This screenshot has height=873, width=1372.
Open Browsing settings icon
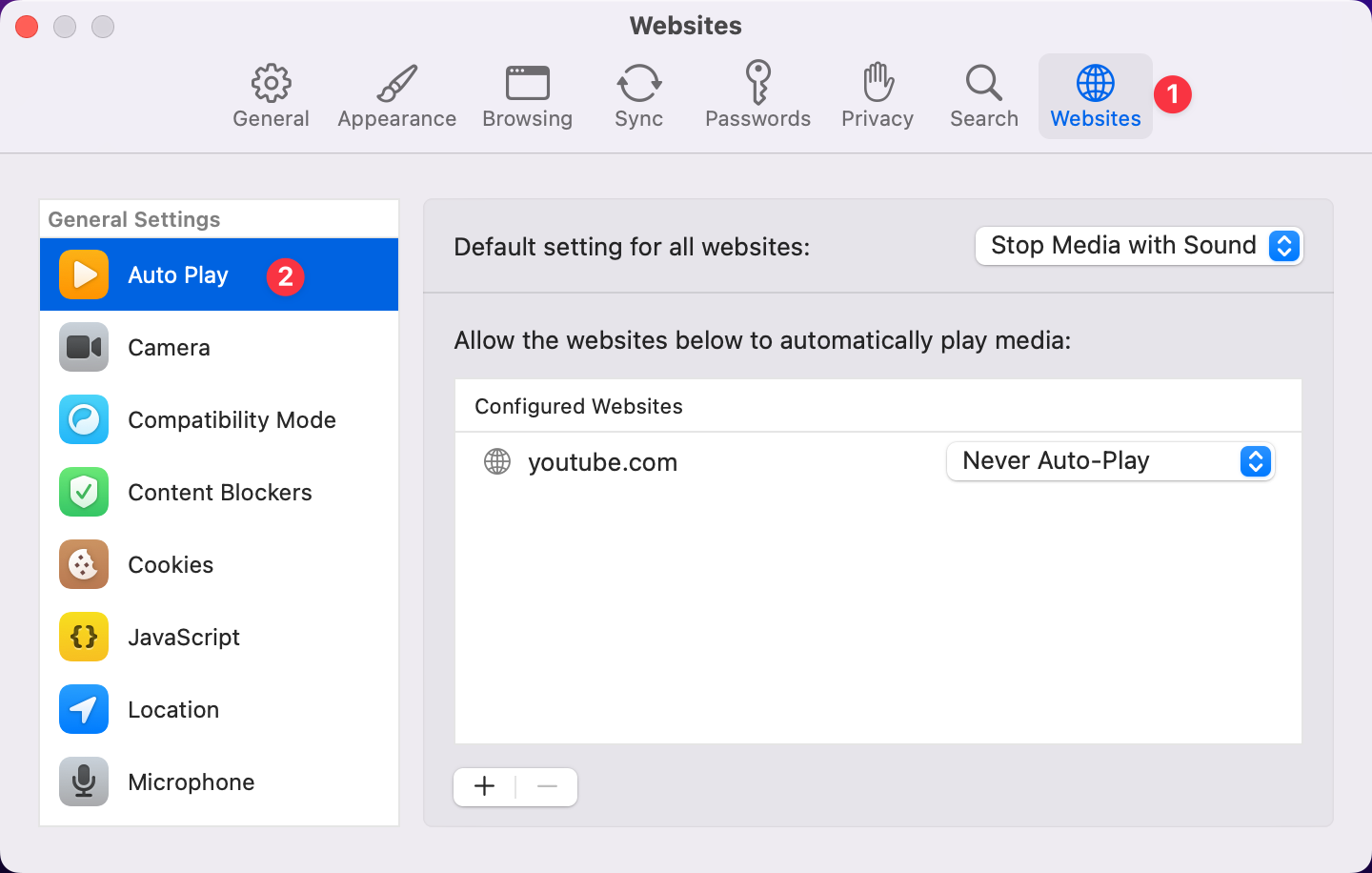click(527, 84)
